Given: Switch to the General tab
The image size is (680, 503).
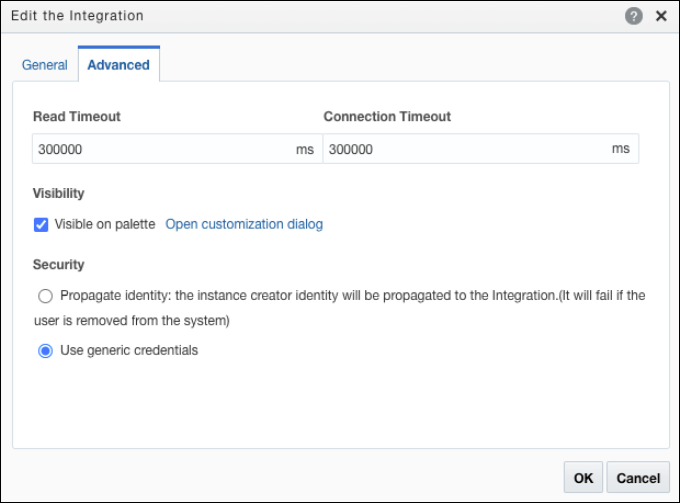Looking at the screenshot, I should point(45,65).
